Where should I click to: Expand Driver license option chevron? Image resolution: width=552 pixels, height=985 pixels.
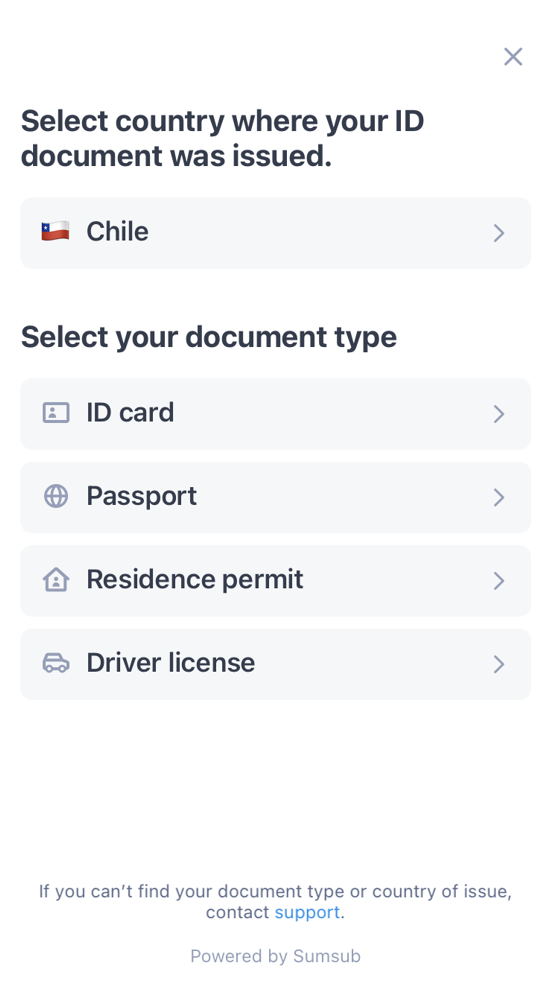click(x=499, y=664)
